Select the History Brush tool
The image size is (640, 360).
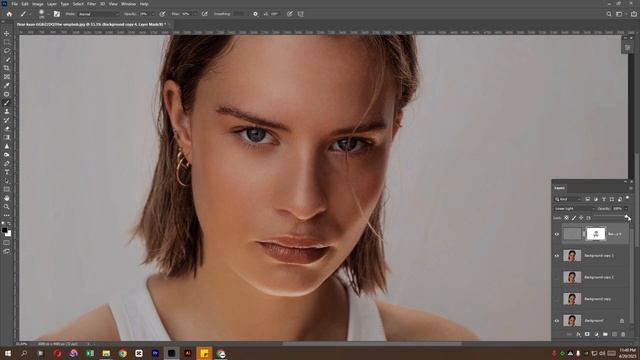[x=7, y=120]
